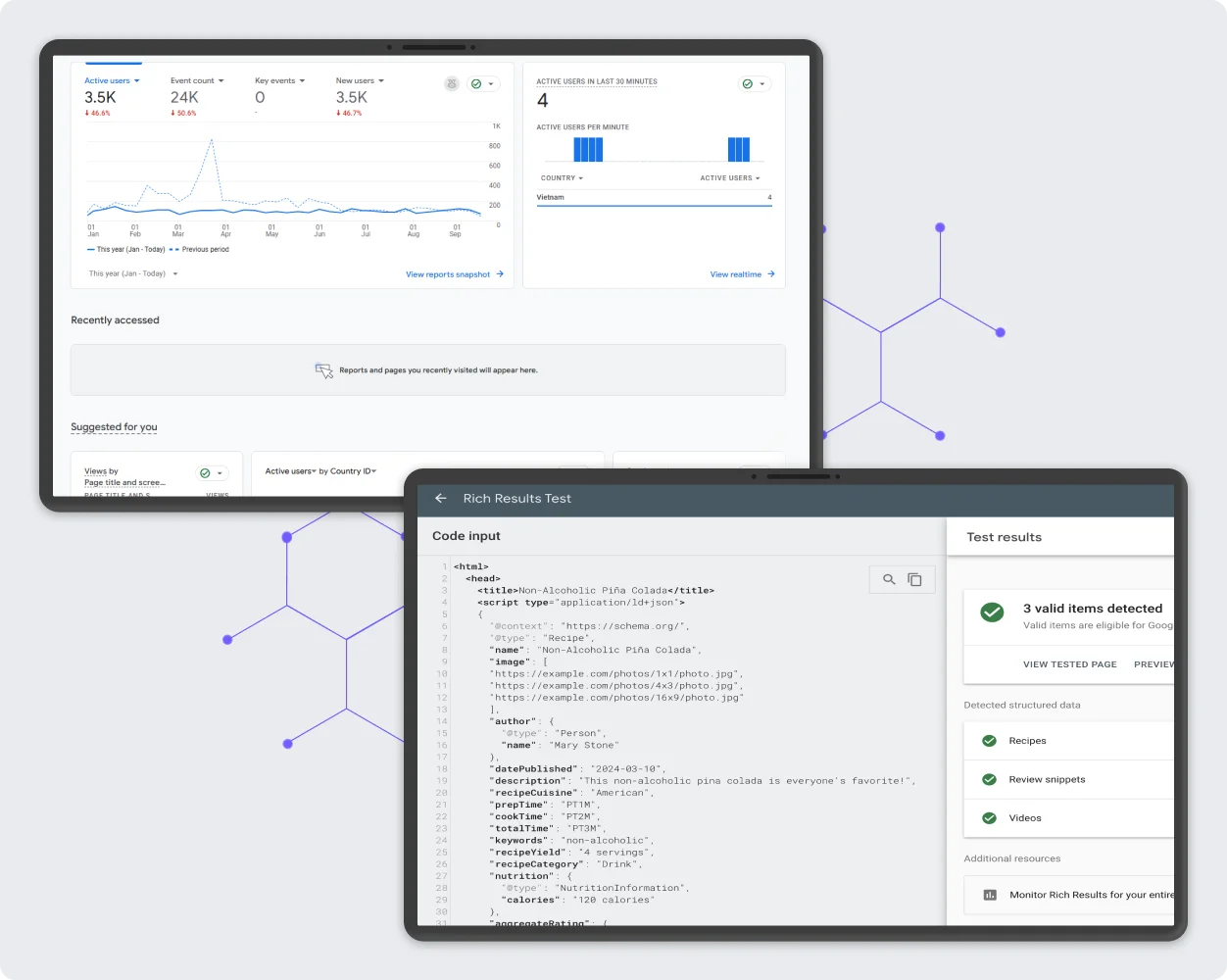
Task: Click the large green valid items checkmark
Action: [x=992, y=613]
